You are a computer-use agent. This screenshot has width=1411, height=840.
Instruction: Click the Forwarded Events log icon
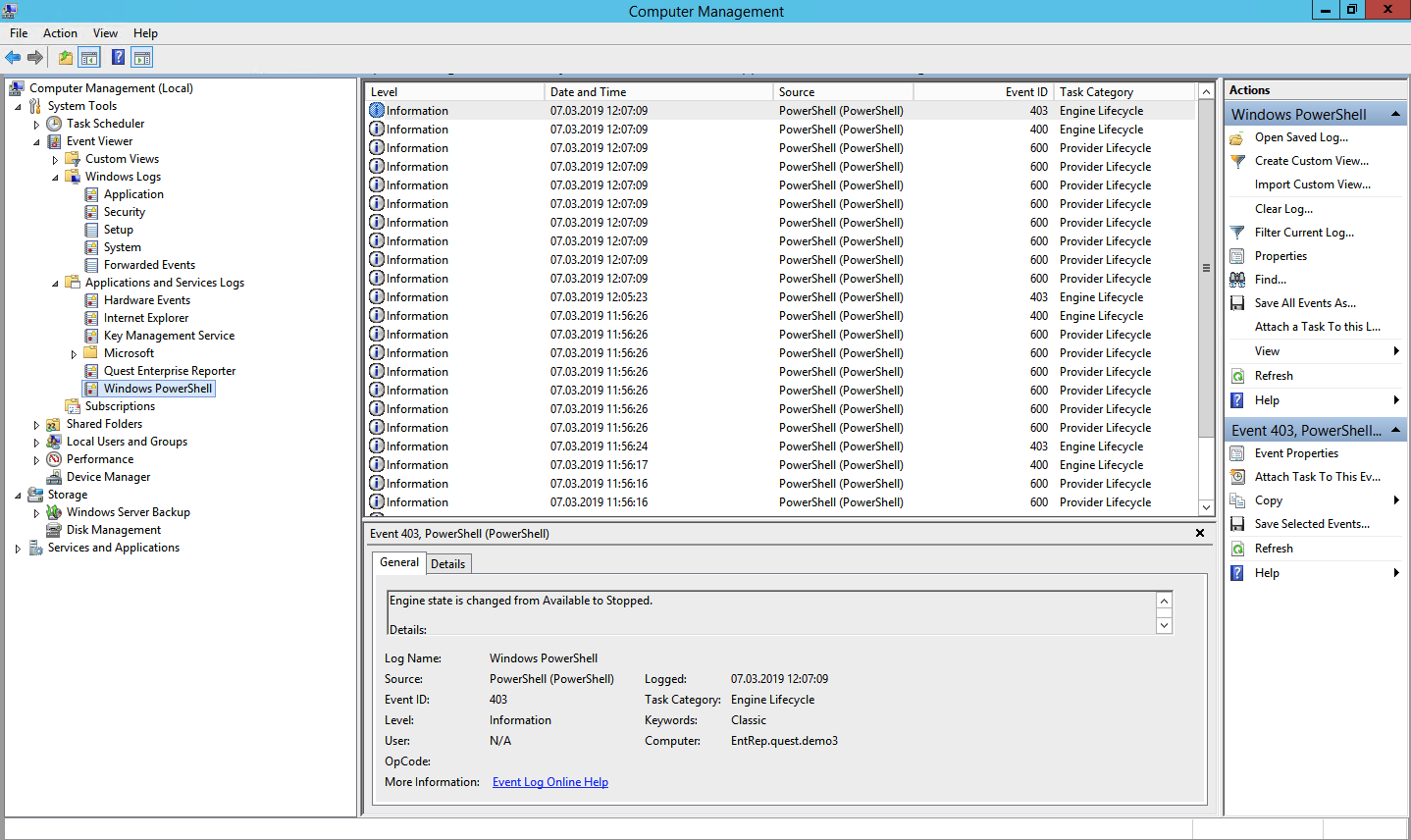coord(91,265)
